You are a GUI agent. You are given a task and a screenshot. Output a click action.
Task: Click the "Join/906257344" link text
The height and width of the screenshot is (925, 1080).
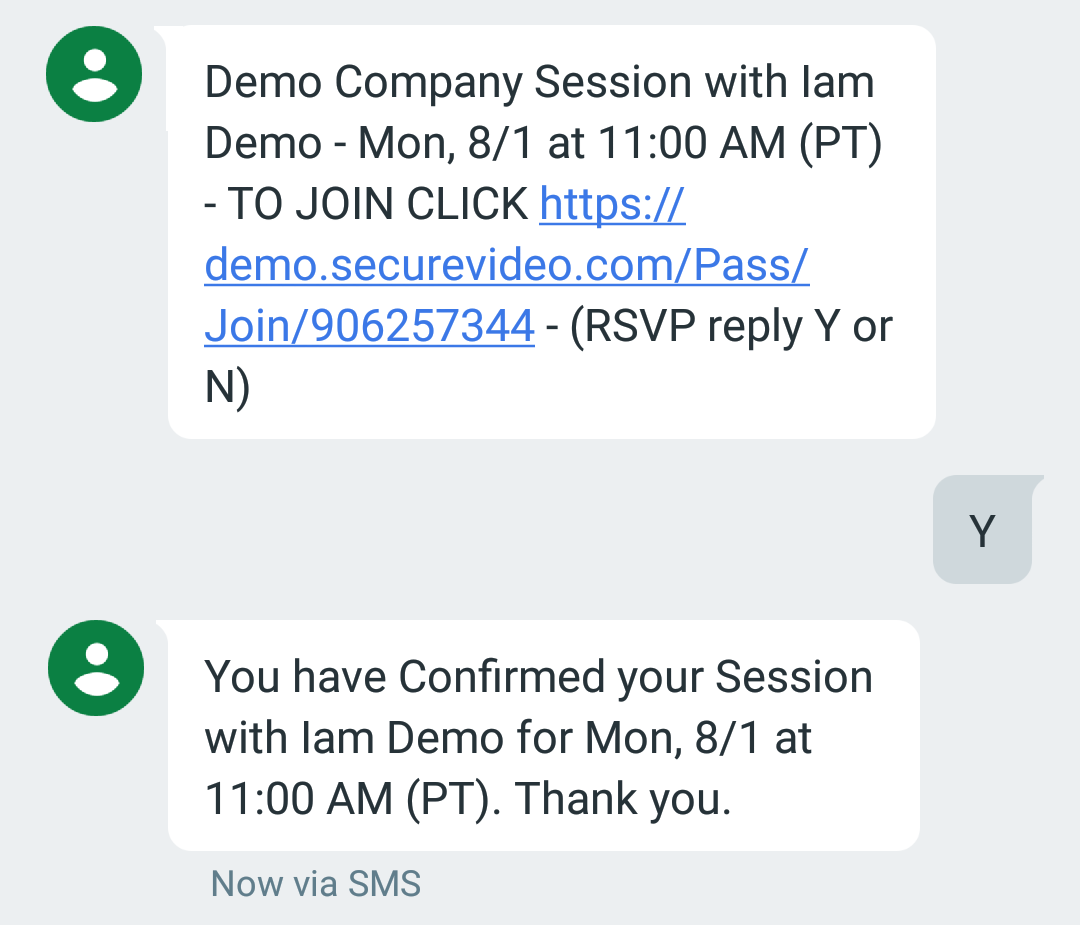369,327
